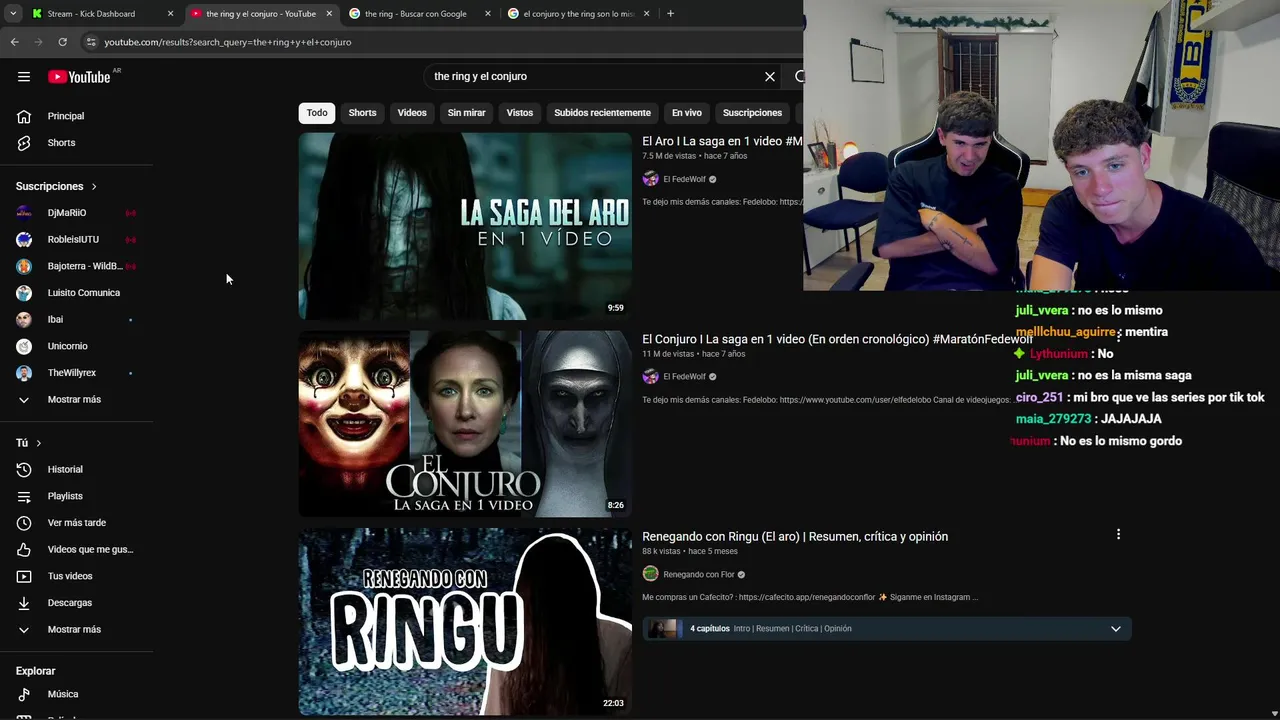Select the Sin mirar filter chip

click(x=466, y=113)
